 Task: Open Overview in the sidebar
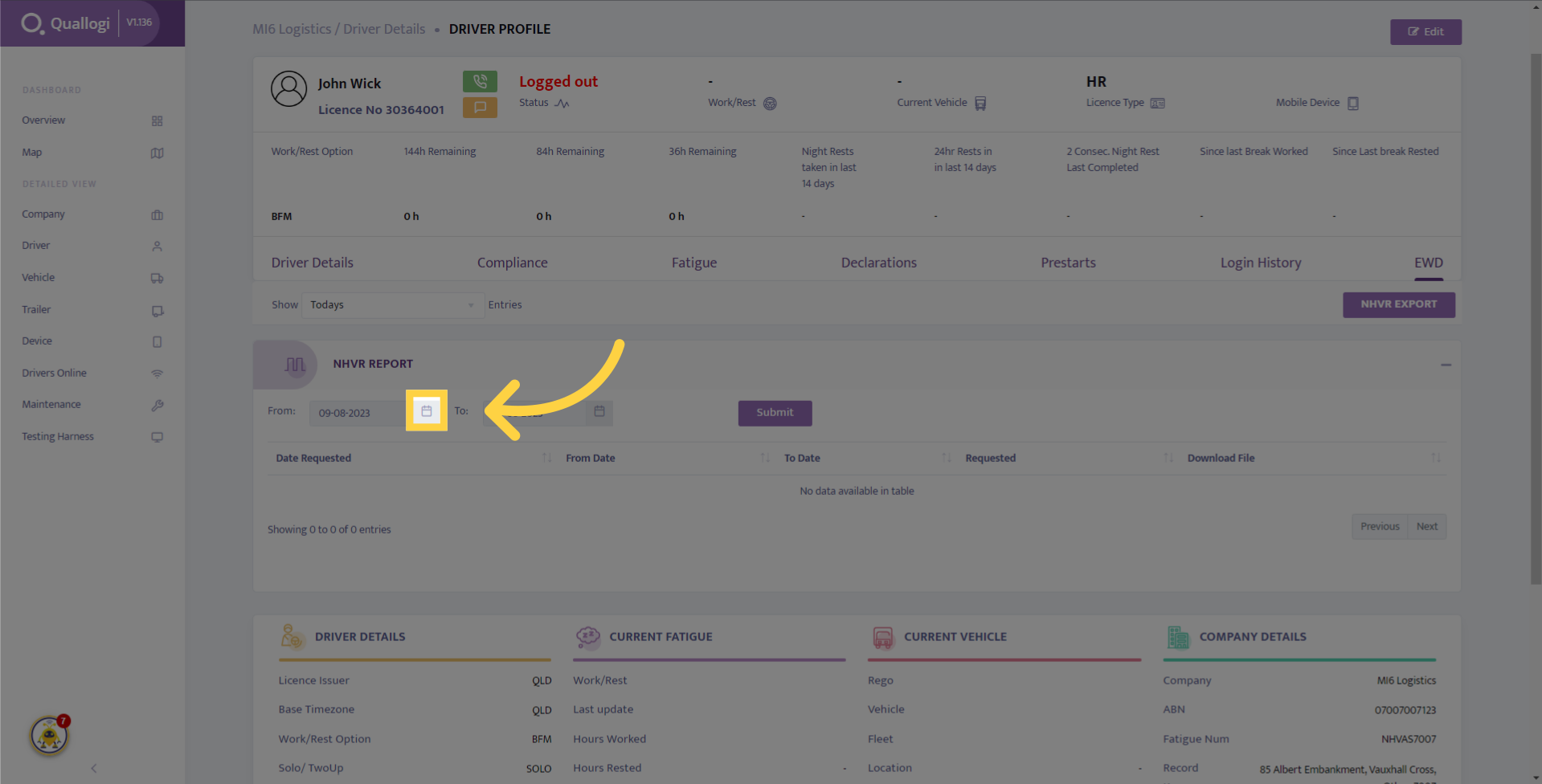pos(43,120)
